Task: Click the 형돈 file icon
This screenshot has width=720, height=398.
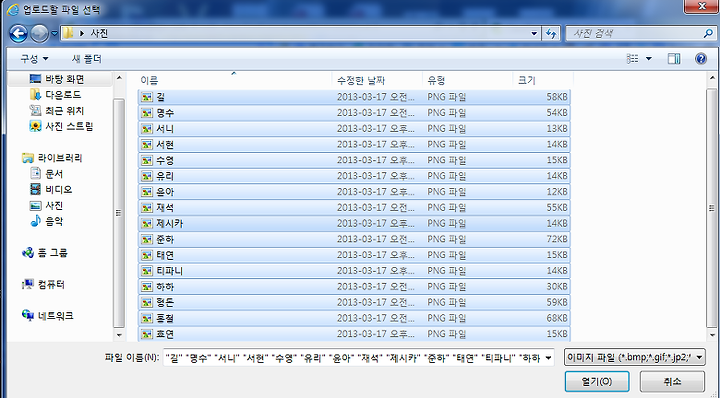Action: click(x=146, y=302)
